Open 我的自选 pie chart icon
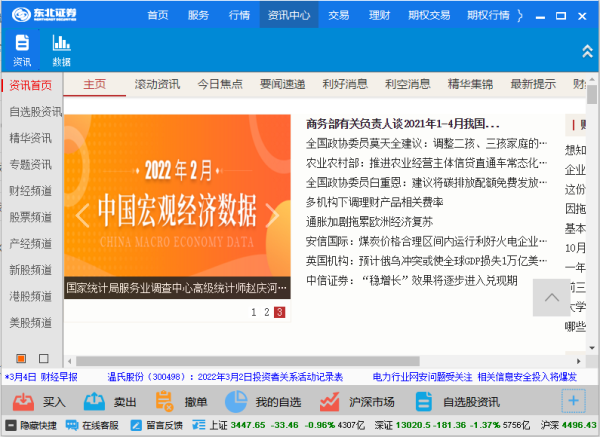The width and height of the screenshot is (600, 437). [236, 401]
